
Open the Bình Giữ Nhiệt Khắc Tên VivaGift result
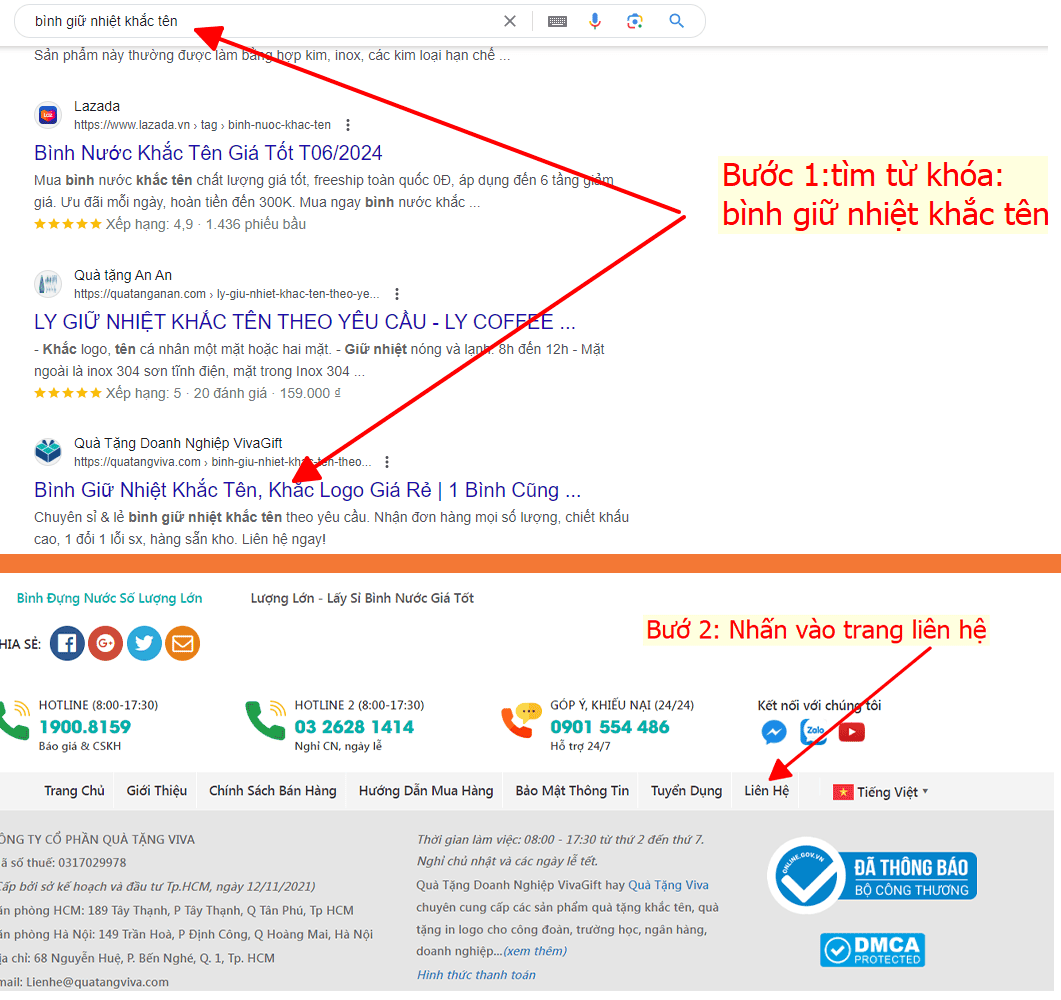click(307, 491)
